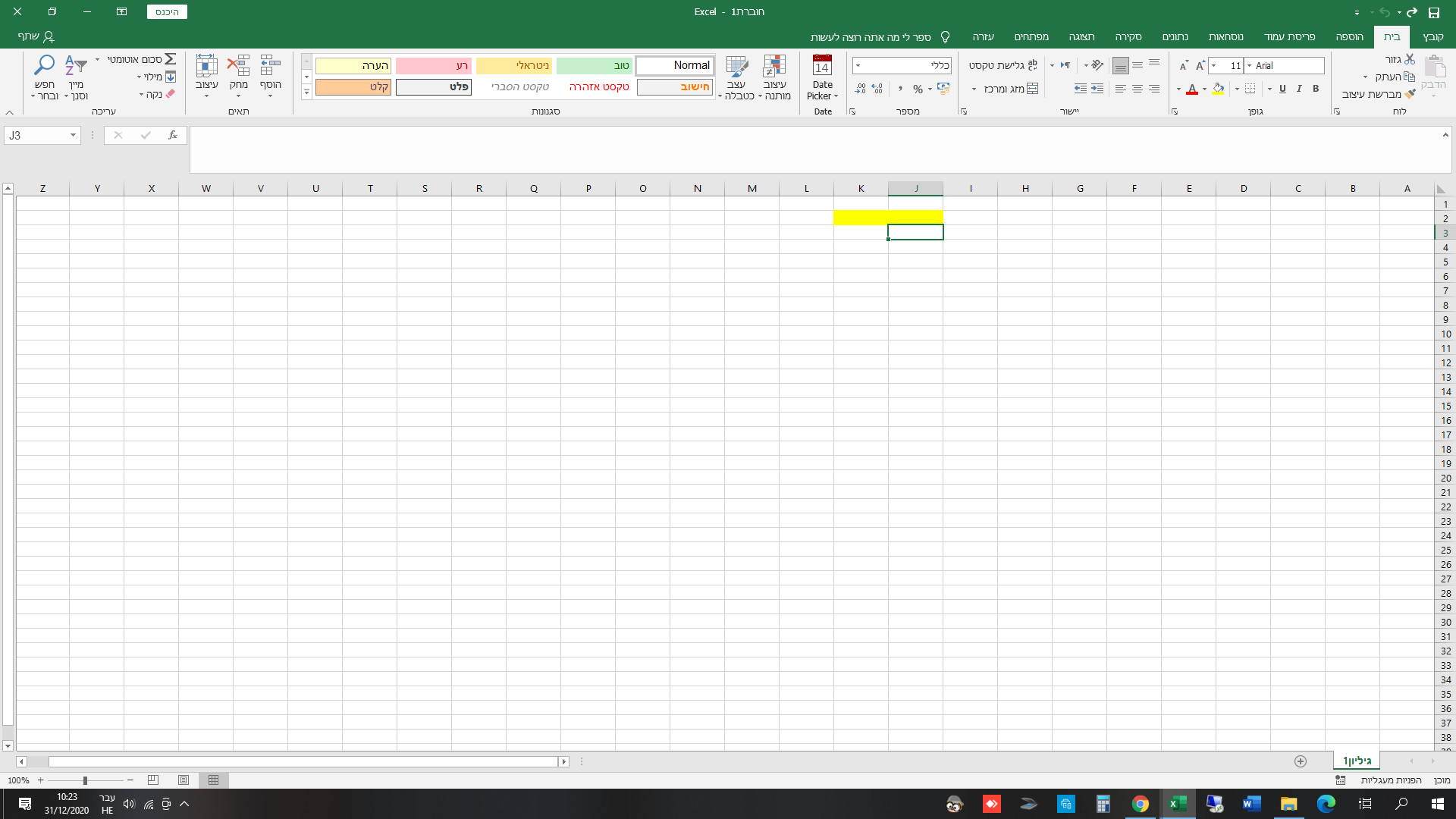The height and width of the screenshot is (819, 1456).
Task: Toggle Italic formatting
Action: tap(1299, 89)
